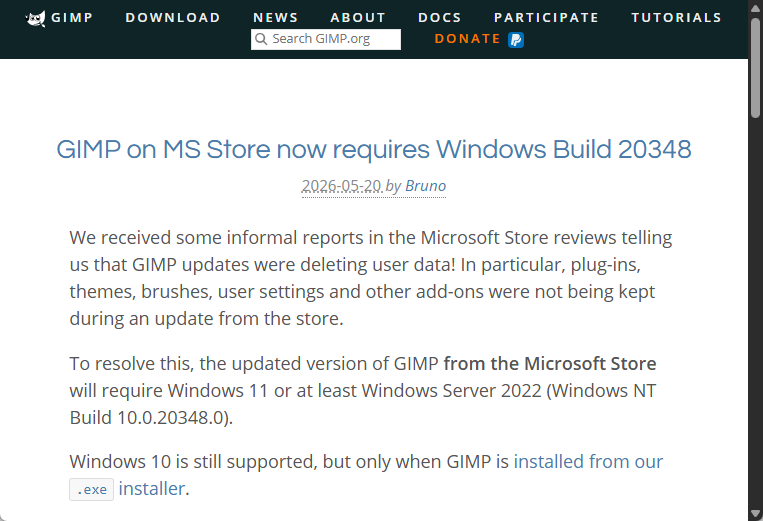Open the Participate page
Image resolution: width=763 pixels, height=521 pixels.
[546, 18]
